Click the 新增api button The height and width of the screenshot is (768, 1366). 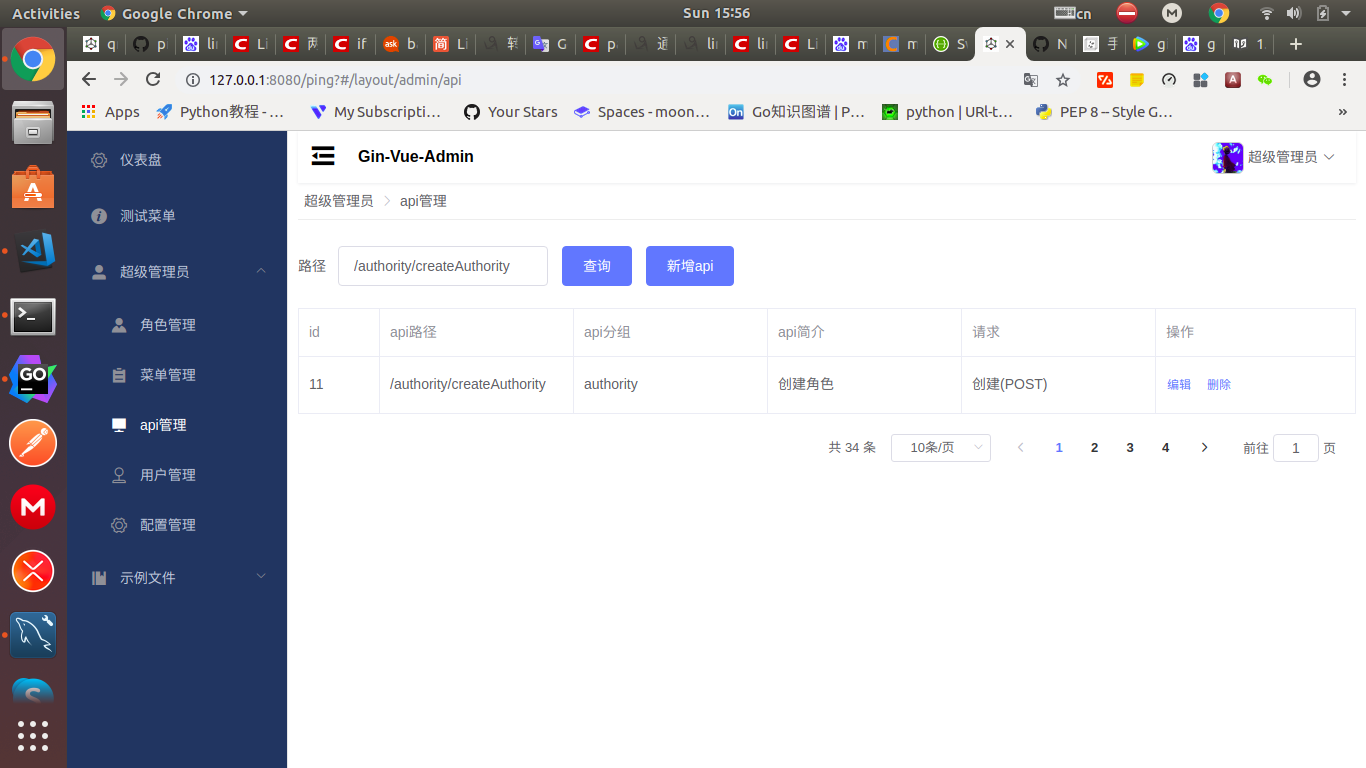(x=689, y=265)
